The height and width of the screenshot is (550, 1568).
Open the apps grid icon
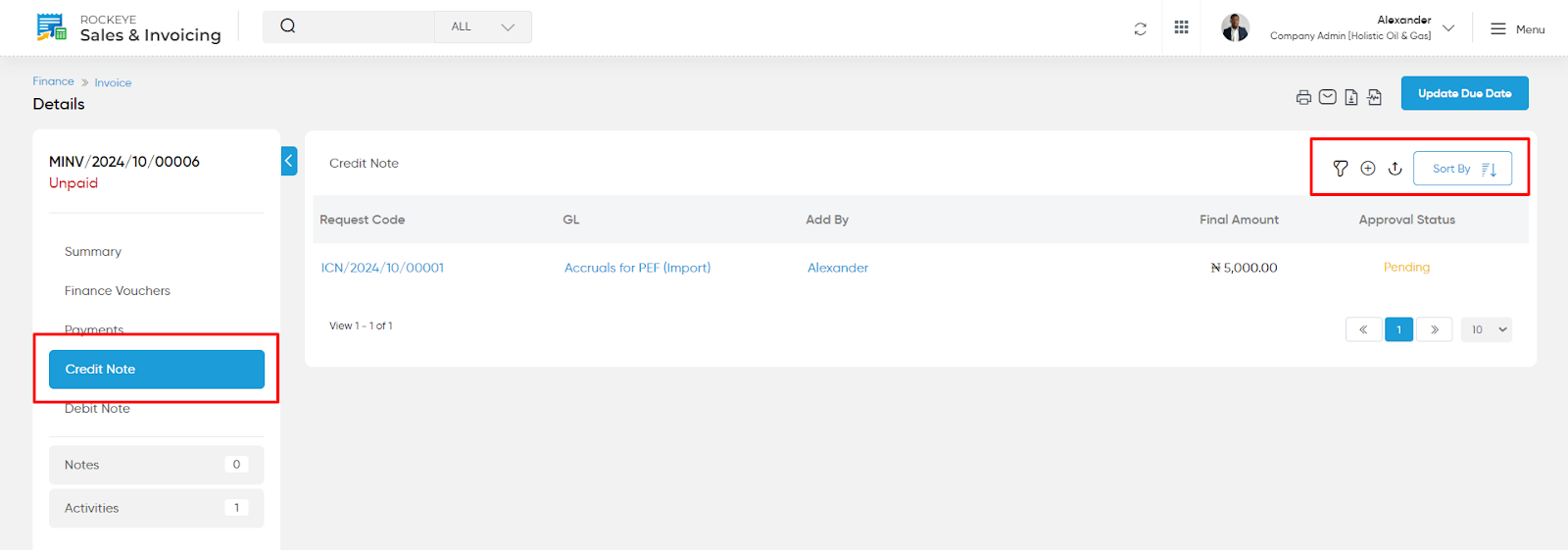point(1181,27)
